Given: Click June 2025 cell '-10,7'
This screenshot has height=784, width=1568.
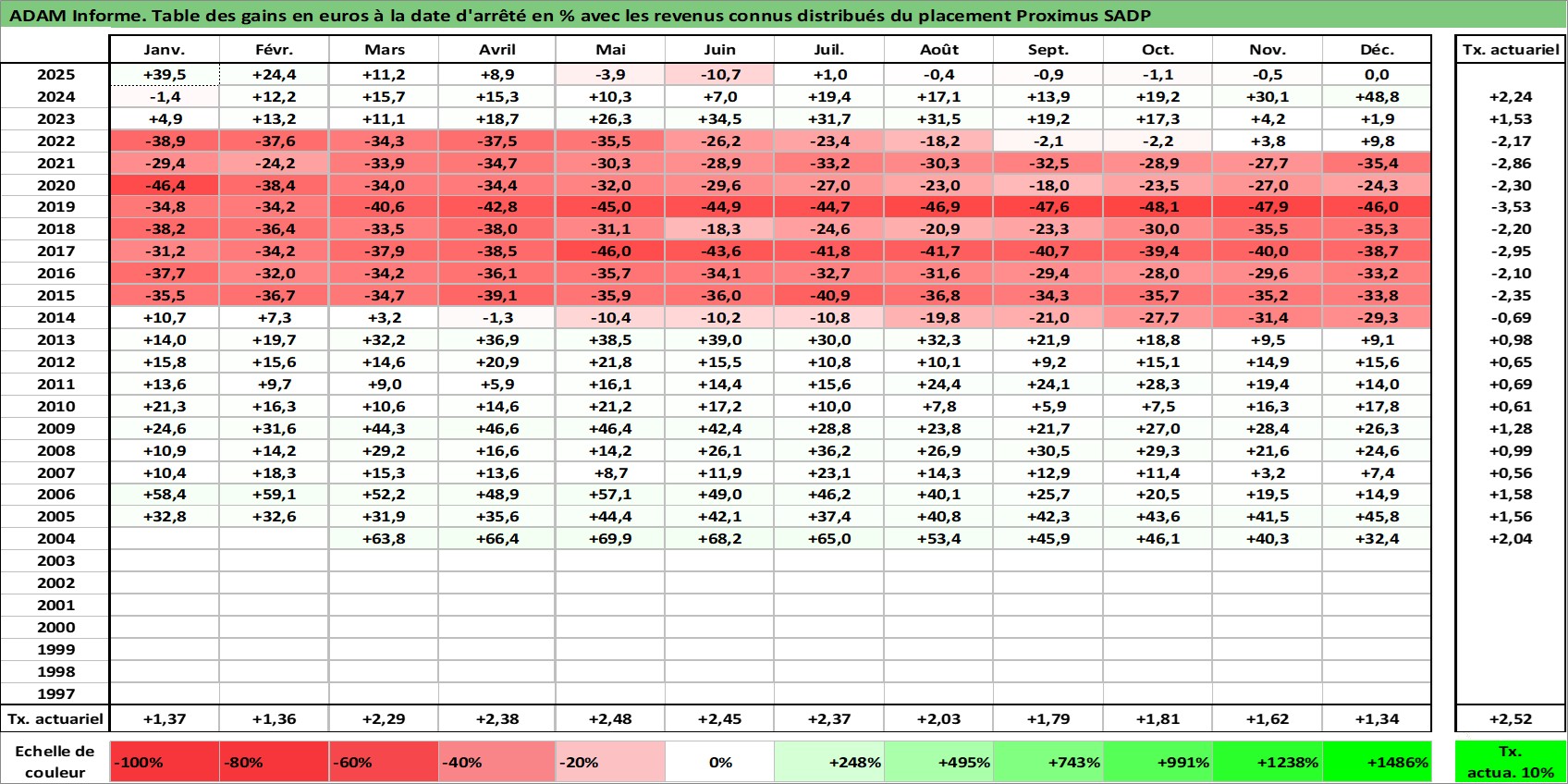Looking at the screenshot, I should coord(719,75).
